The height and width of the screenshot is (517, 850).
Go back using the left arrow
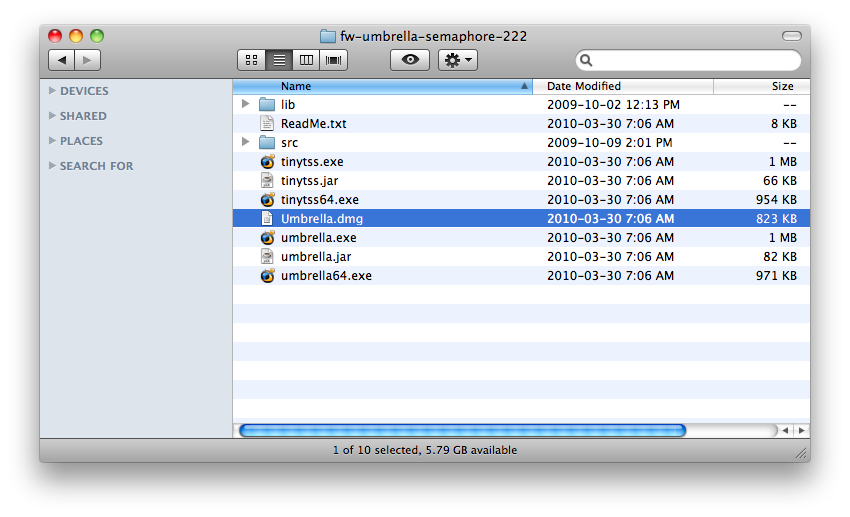pos(62,60)
